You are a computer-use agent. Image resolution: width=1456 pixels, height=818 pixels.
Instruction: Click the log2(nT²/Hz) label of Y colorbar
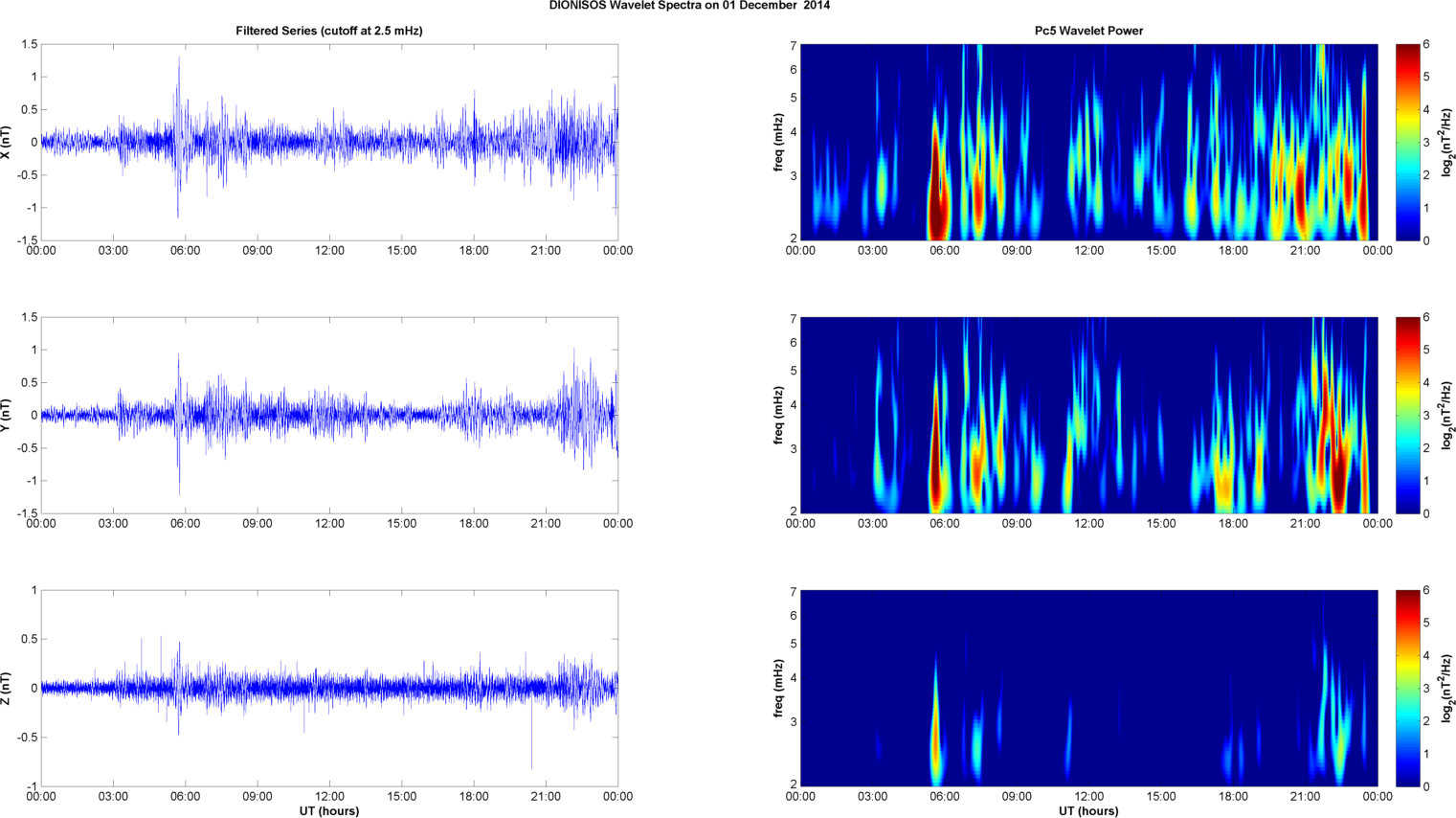1448,415
